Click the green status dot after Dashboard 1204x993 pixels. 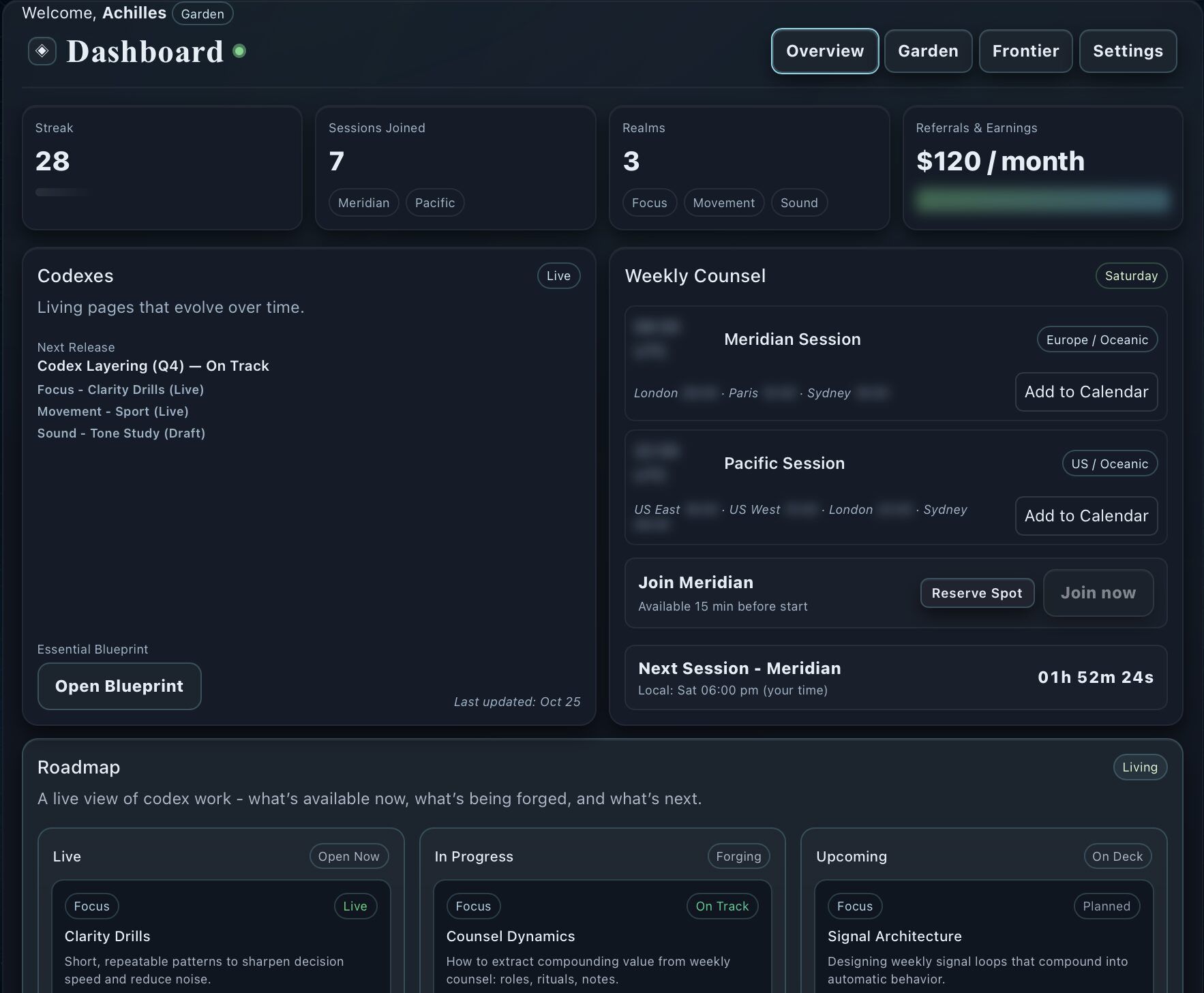pyautogui.click(x=239, y=51)
